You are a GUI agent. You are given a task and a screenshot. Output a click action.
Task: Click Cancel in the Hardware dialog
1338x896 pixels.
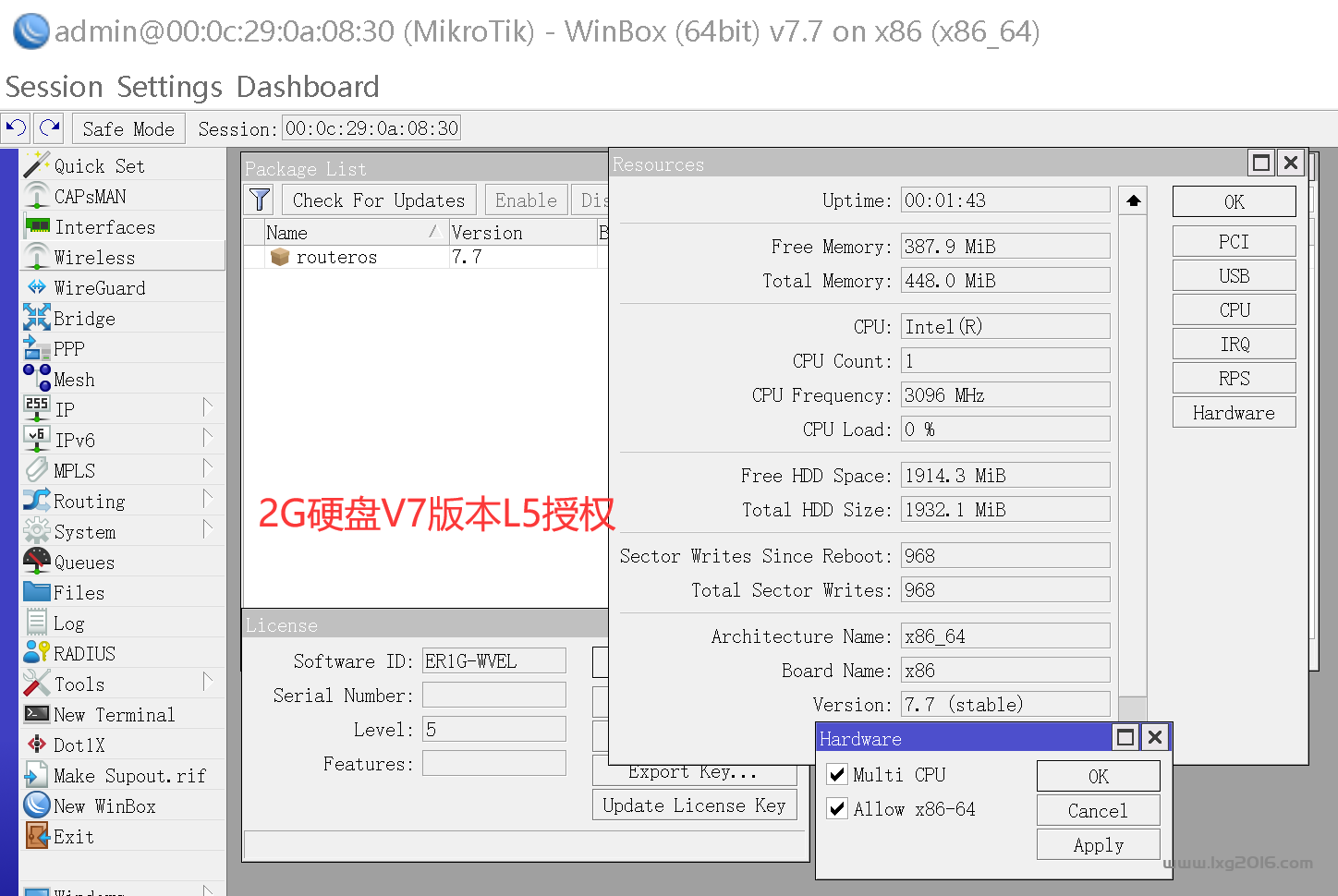(x=1099, y=810)
